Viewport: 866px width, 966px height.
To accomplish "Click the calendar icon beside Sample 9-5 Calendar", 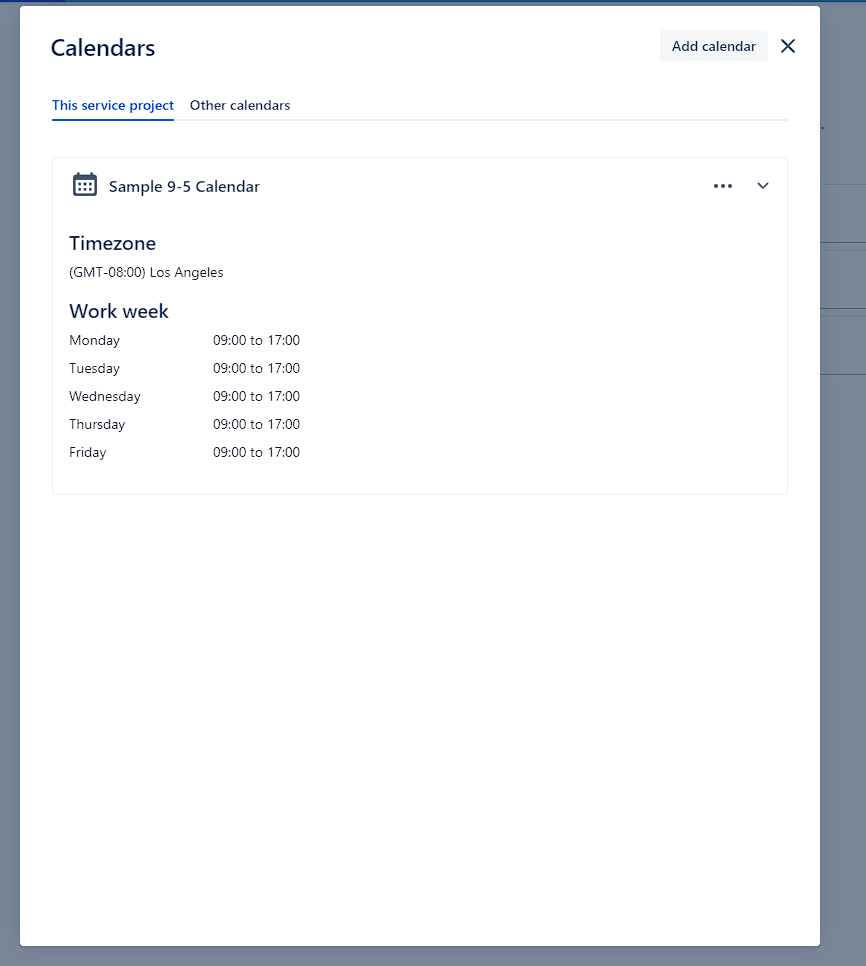I will 85,185.
